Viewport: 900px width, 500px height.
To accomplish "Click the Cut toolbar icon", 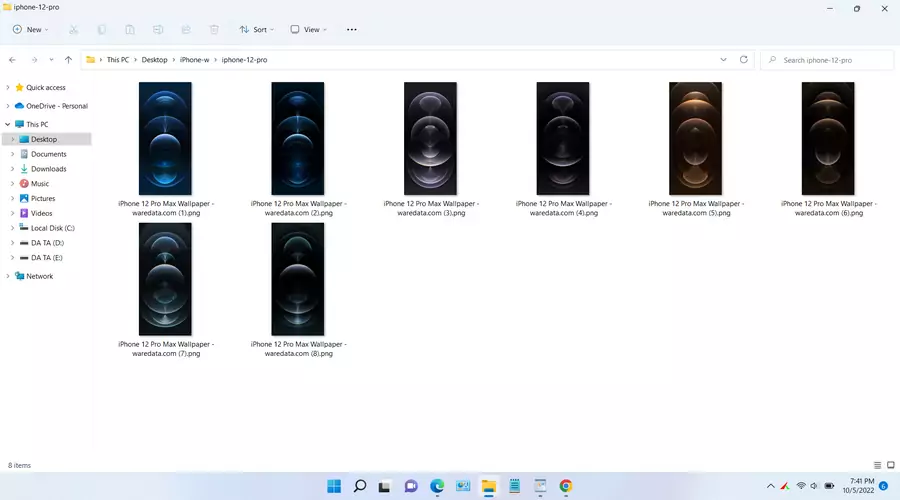I will 73,29.
